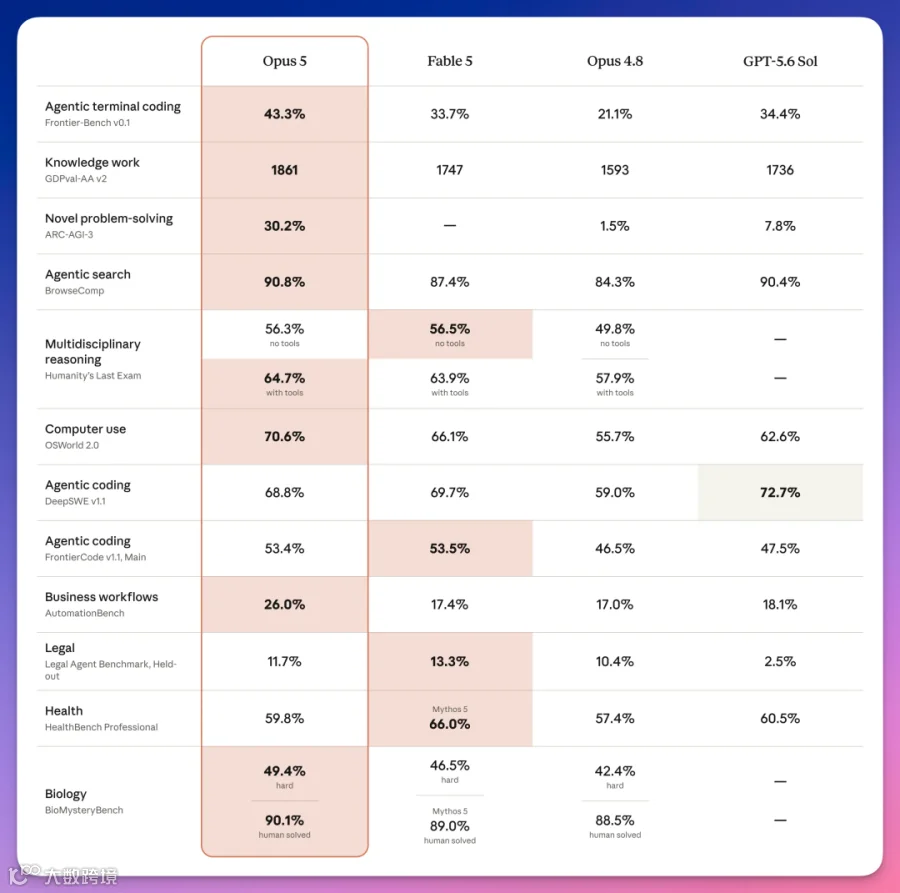This screenshot has width=900, height=893.
Task: Click the Biology BioMysteryBench row label
Action: 84,801
